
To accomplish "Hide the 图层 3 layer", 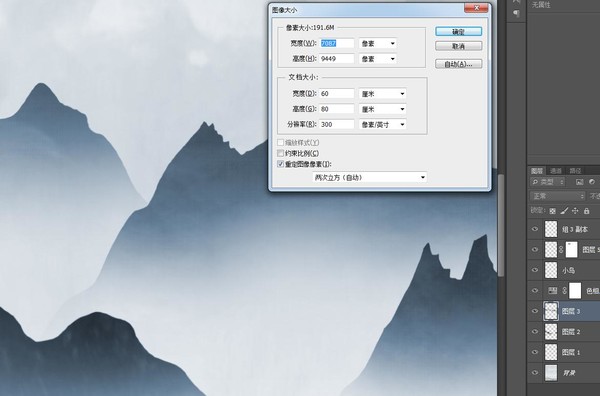I will click(x=535, y=311).
